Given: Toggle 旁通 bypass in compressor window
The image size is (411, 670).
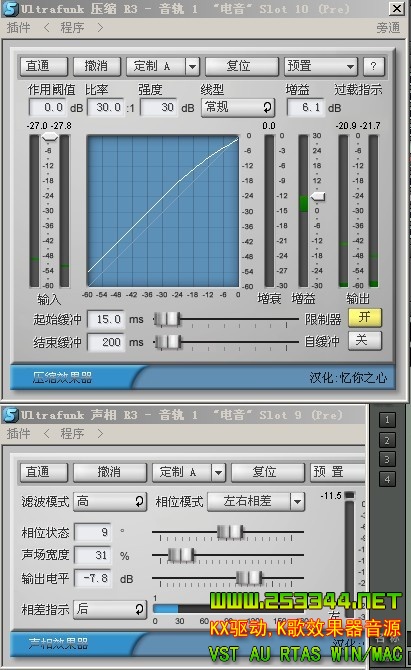Looking at the screenshot, I should [x=388, y=28].
